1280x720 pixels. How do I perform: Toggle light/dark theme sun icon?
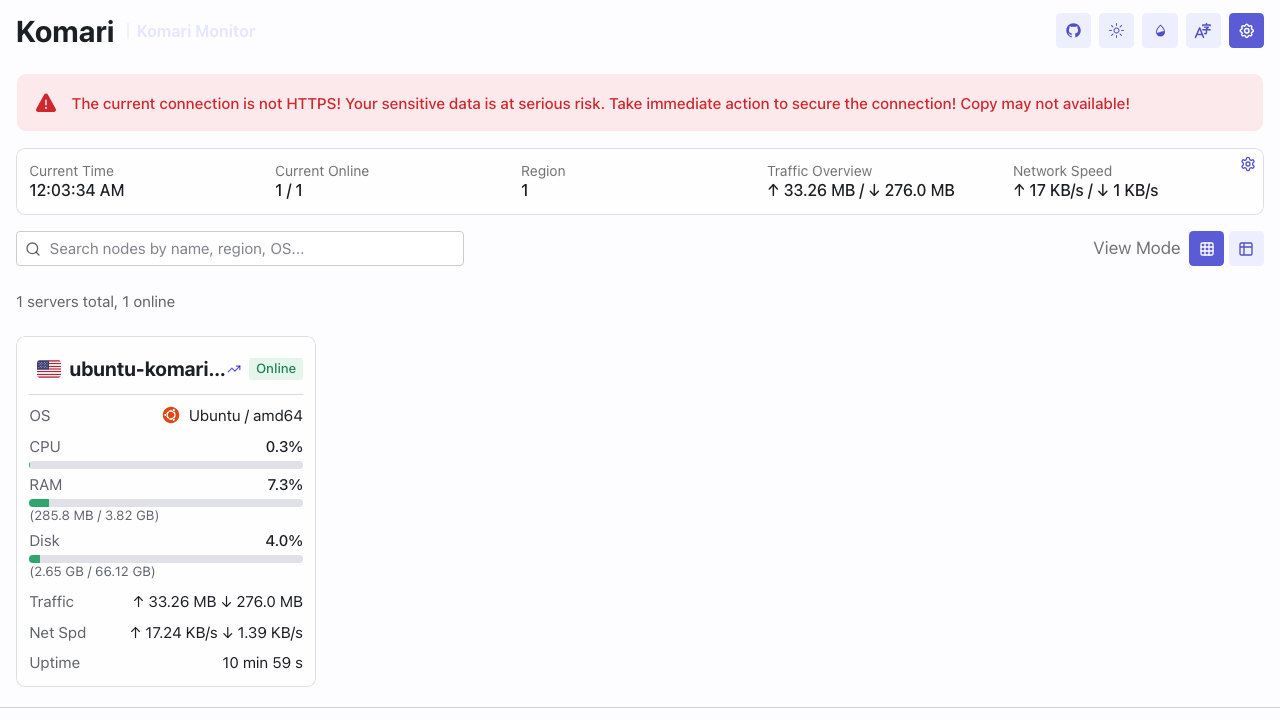1116,30
